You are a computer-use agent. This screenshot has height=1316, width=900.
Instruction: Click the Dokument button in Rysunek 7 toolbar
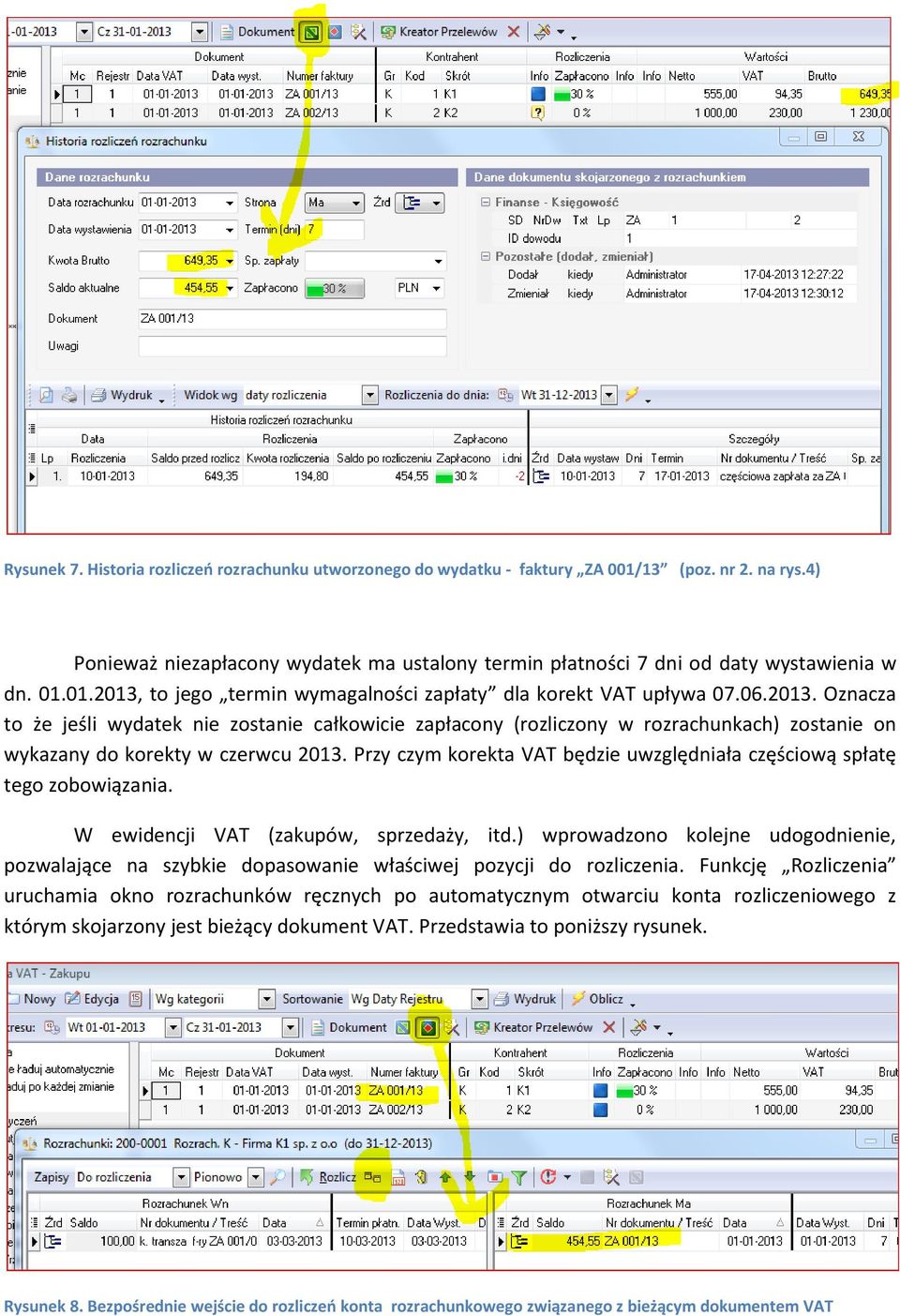click(257, 32)
